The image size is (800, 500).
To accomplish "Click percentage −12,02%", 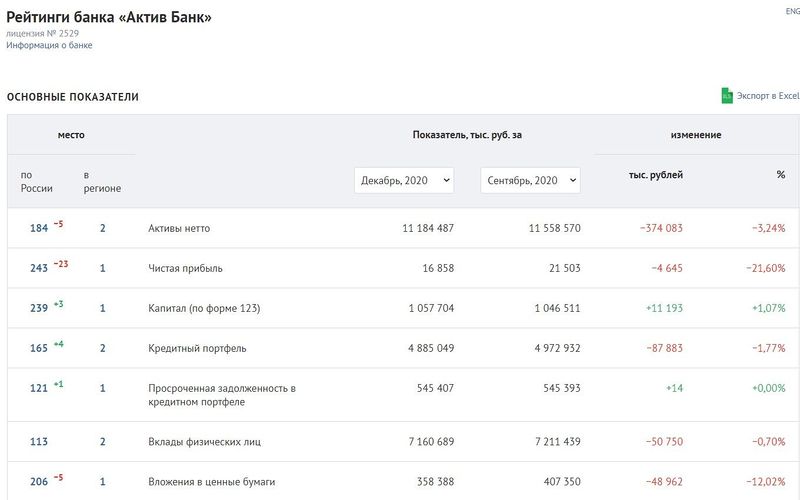I will click(765, 481).
